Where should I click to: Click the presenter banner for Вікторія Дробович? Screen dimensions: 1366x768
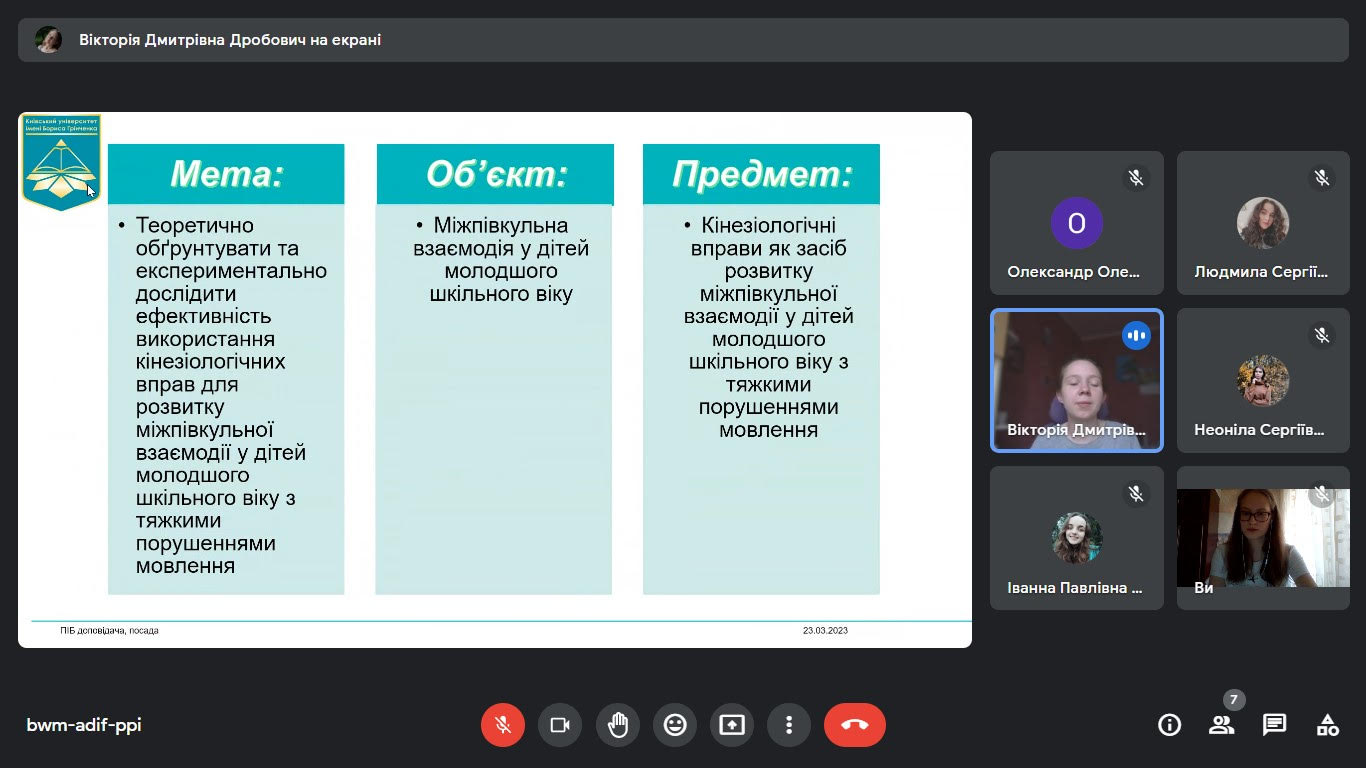pyautogui.click(x=230, y=40)
